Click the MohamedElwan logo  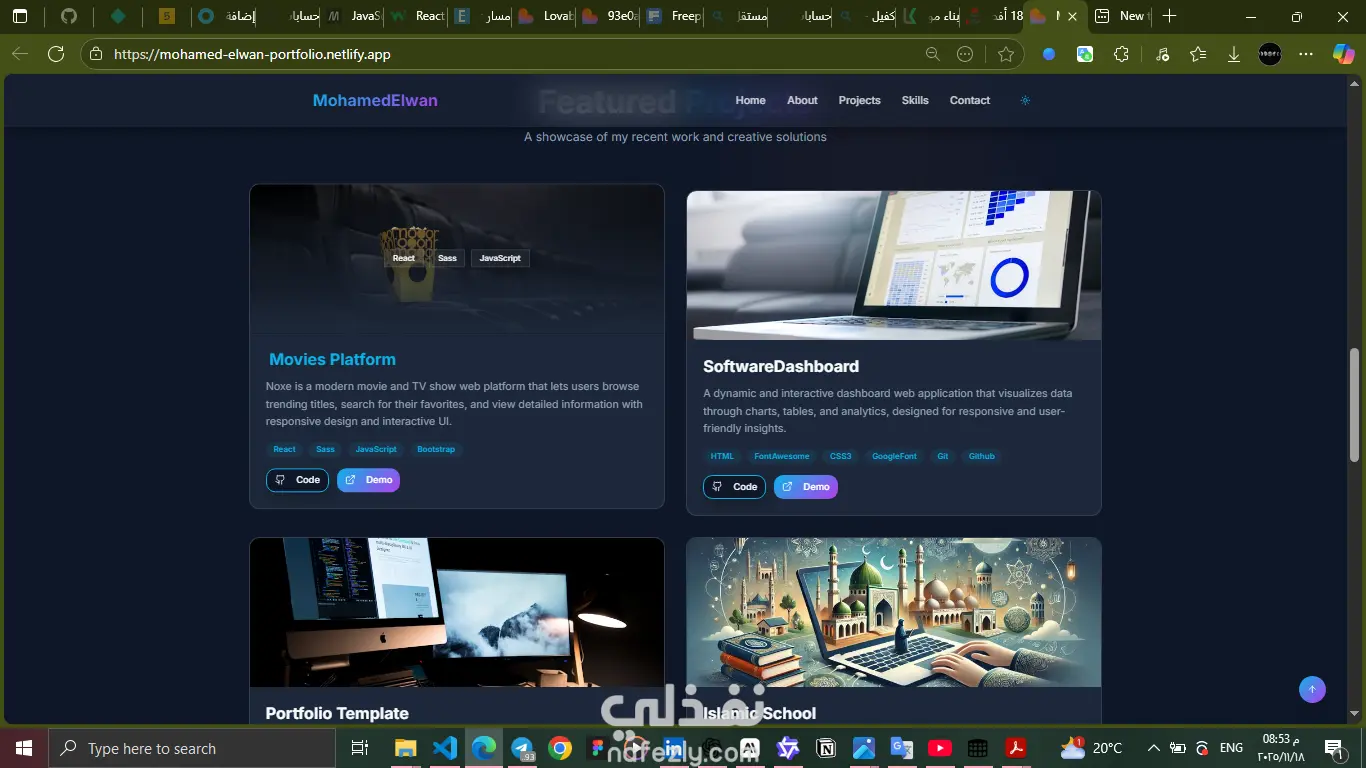click(375, 100)
